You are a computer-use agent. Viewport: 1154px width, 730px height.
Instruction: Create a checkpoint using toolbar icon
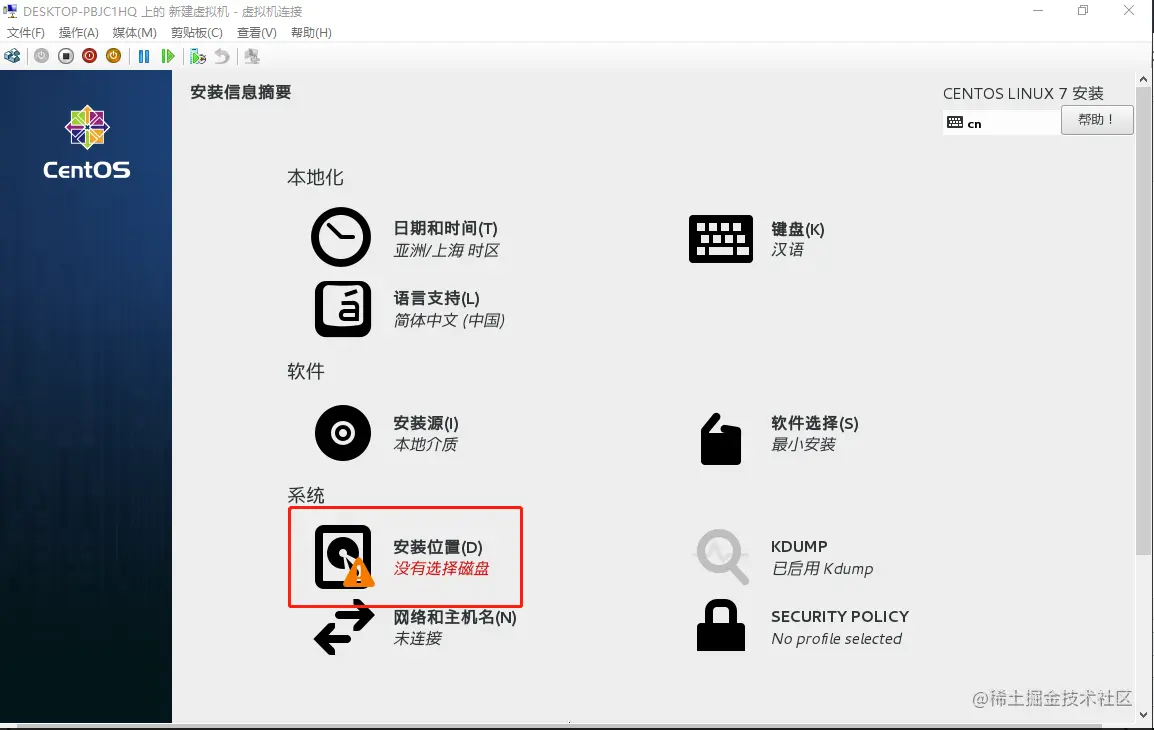tap(197, 56)
